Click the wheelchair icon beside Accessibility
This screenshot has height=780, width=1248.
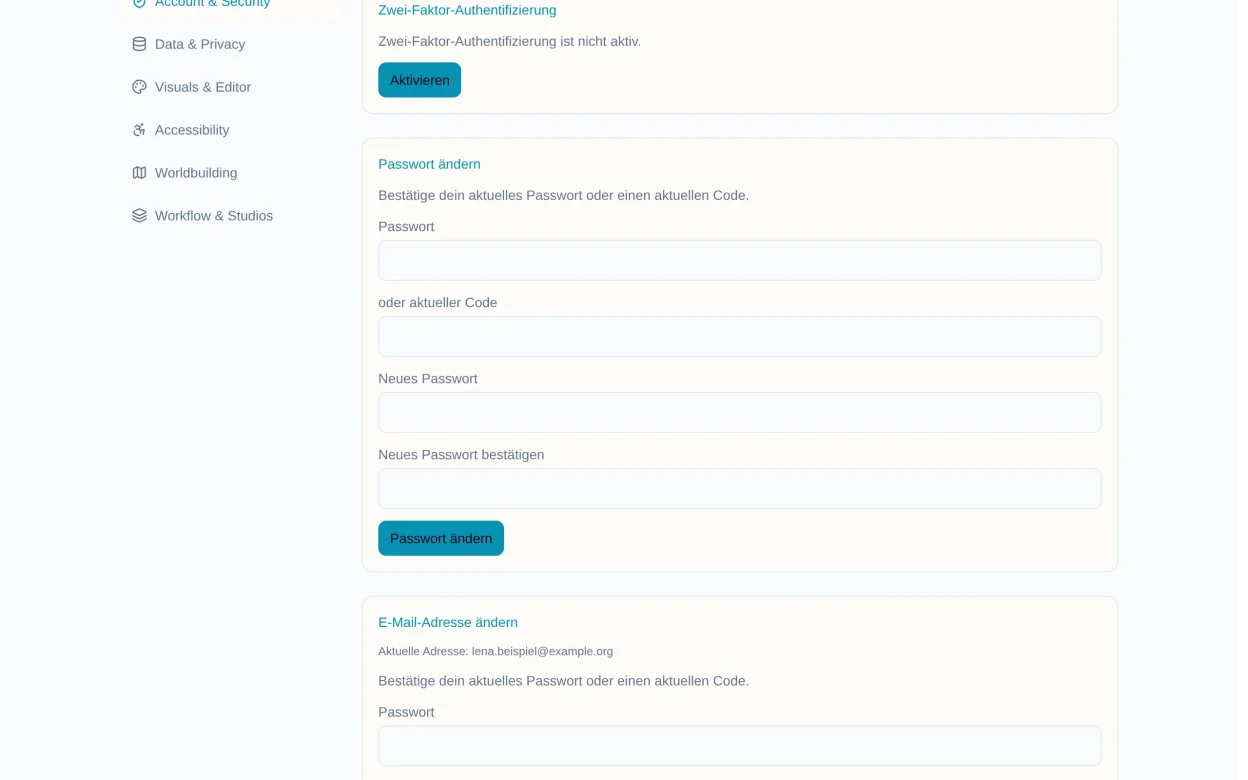(139, 130)
